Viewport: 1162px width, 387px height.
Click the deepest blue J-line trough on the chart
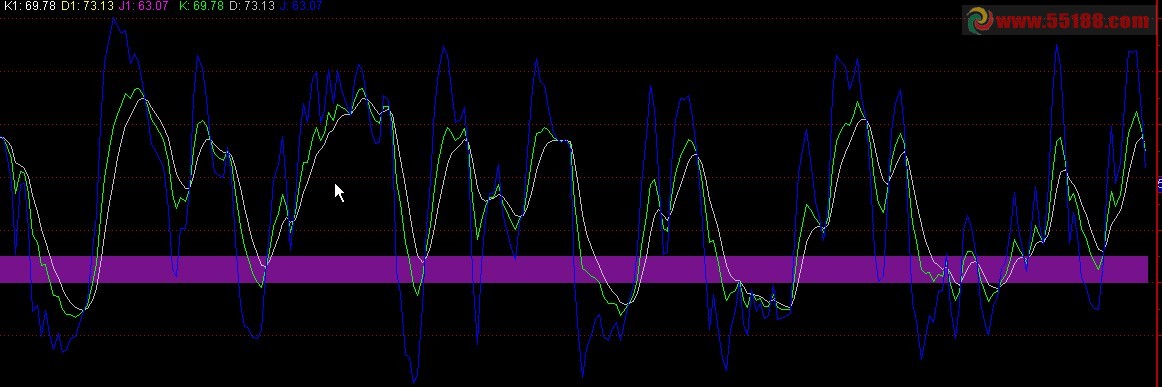tap(414, 381)
